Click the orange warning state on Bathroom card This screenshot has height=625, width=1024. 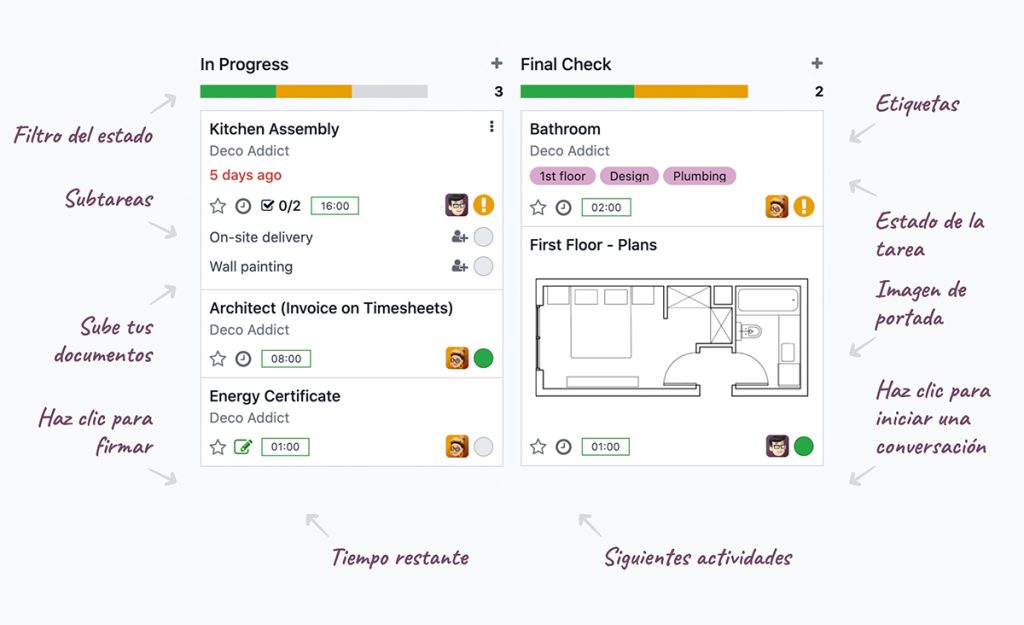(804, 206)
